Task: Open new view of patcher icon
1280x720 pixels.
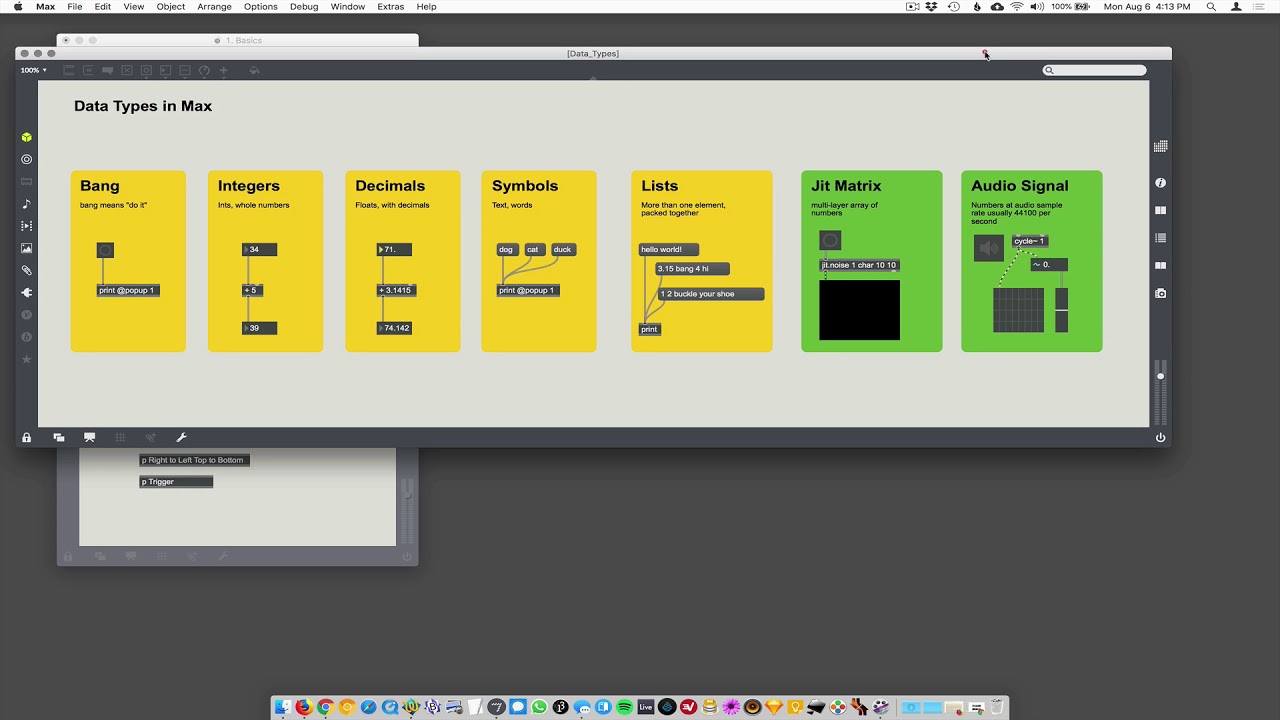Action: [59, 437]
